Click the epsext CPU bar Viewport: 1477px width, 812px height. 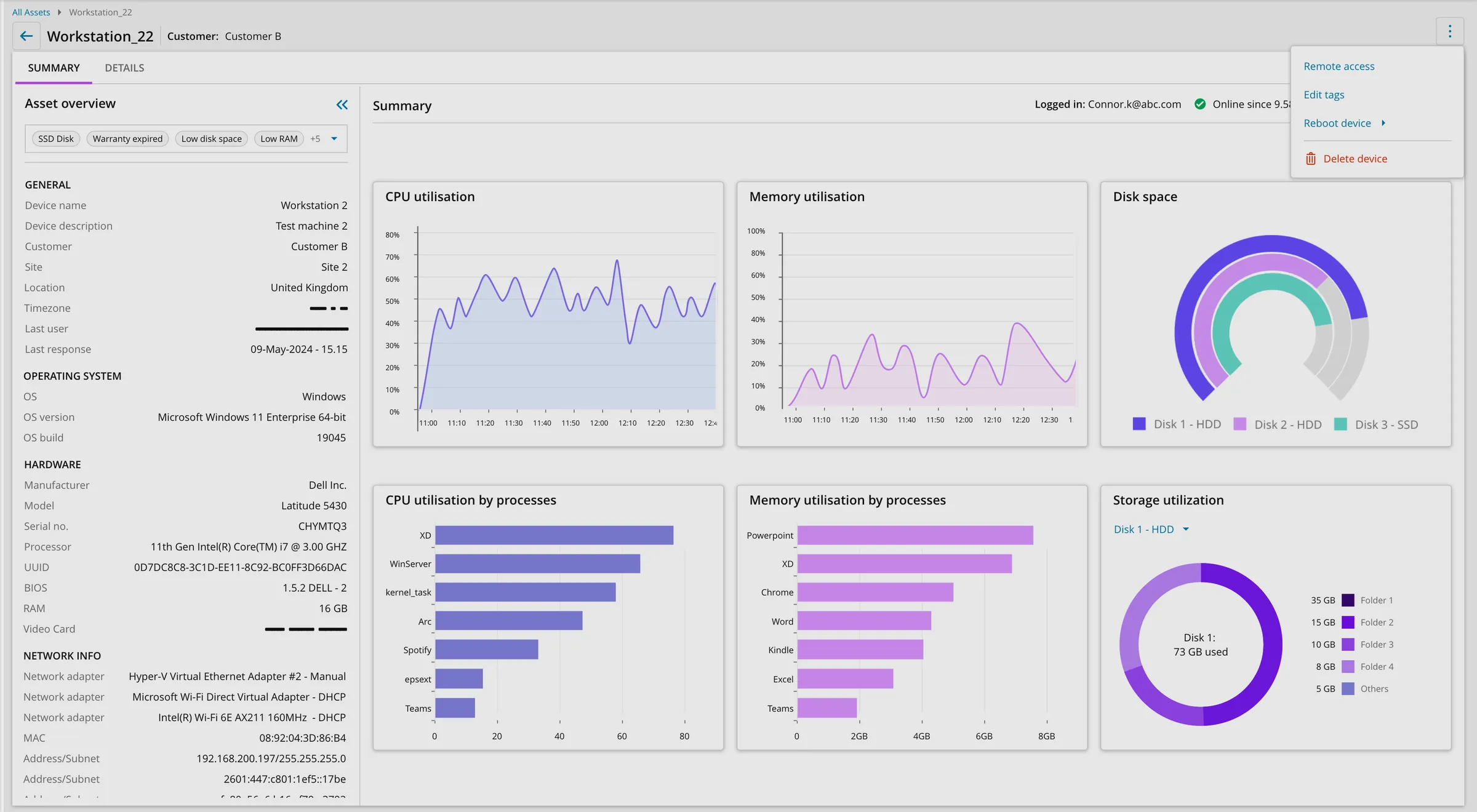click(458, 679)
